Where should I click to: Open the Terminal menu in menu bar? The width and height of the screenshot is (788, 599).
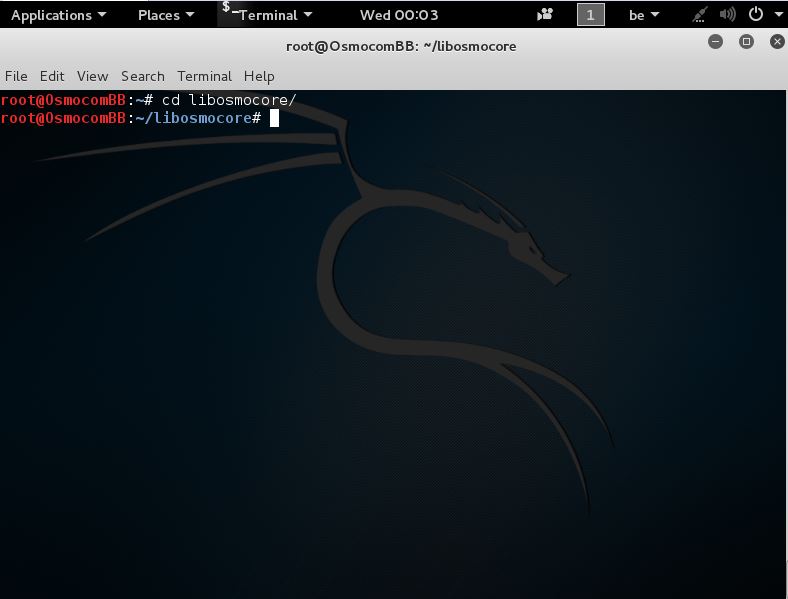(204, 76)
